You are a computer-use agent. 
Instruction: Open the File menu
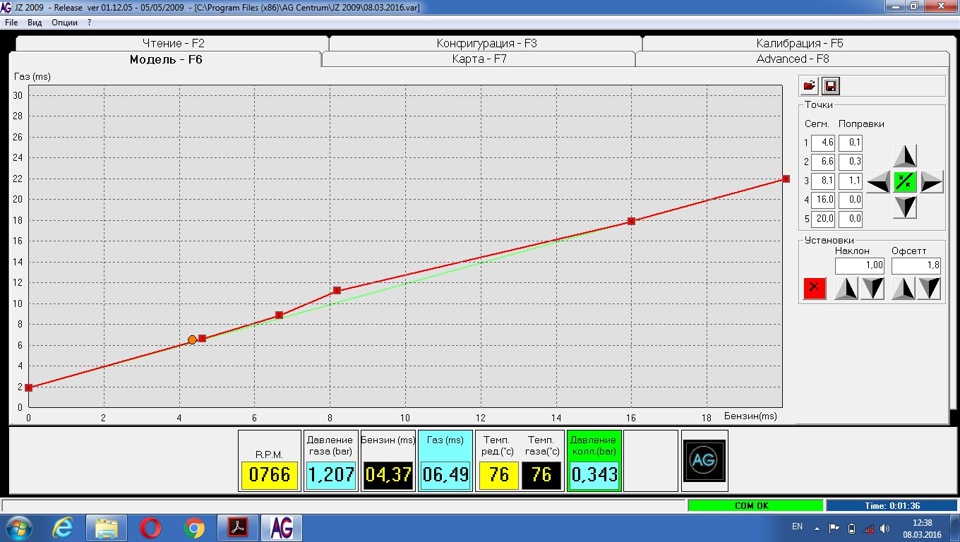pyautogui.click(x=11, y=22)
